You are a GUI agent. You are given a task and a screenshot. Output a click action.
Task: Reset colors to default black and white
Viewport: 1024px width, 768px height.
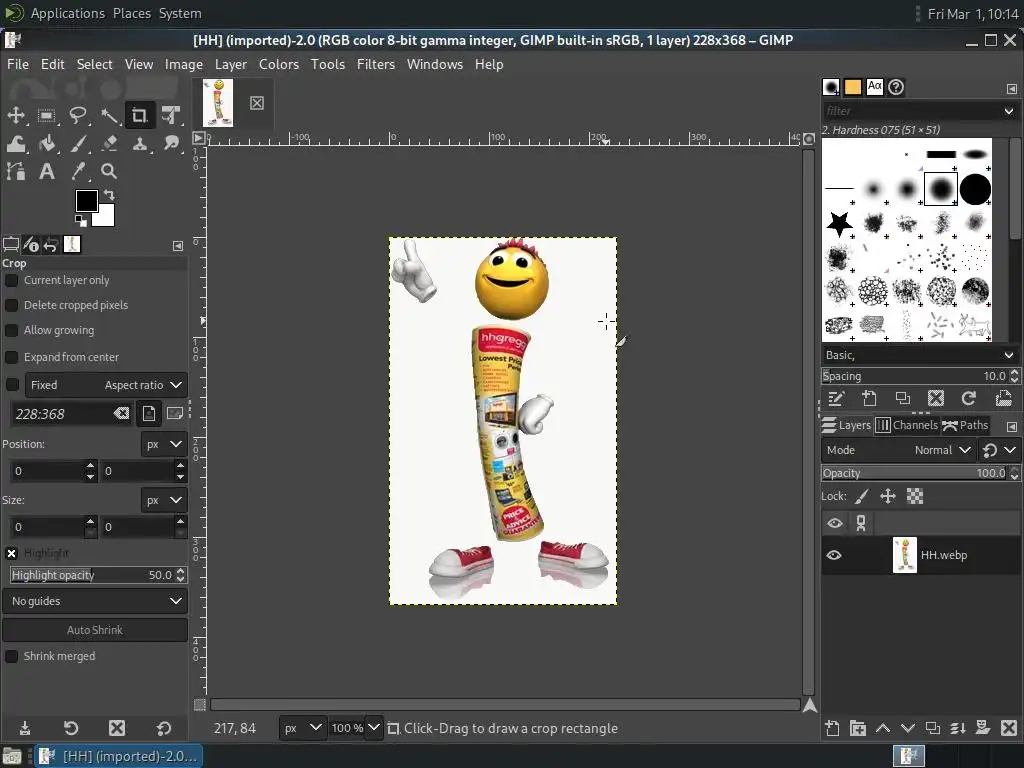click(x=80, y=221)
